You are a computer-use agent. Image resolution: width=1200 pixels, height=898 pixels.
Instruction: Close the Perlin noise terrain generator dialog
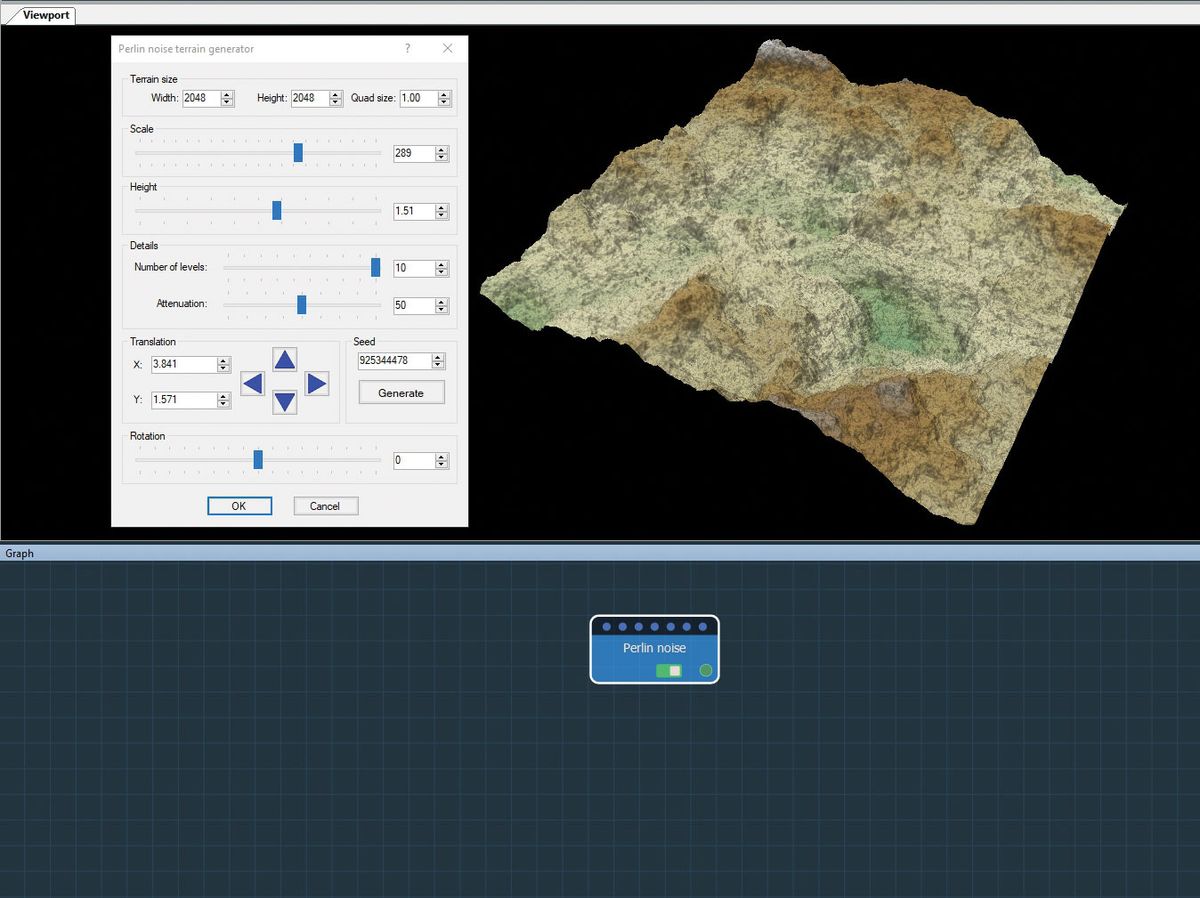(447, 48)
